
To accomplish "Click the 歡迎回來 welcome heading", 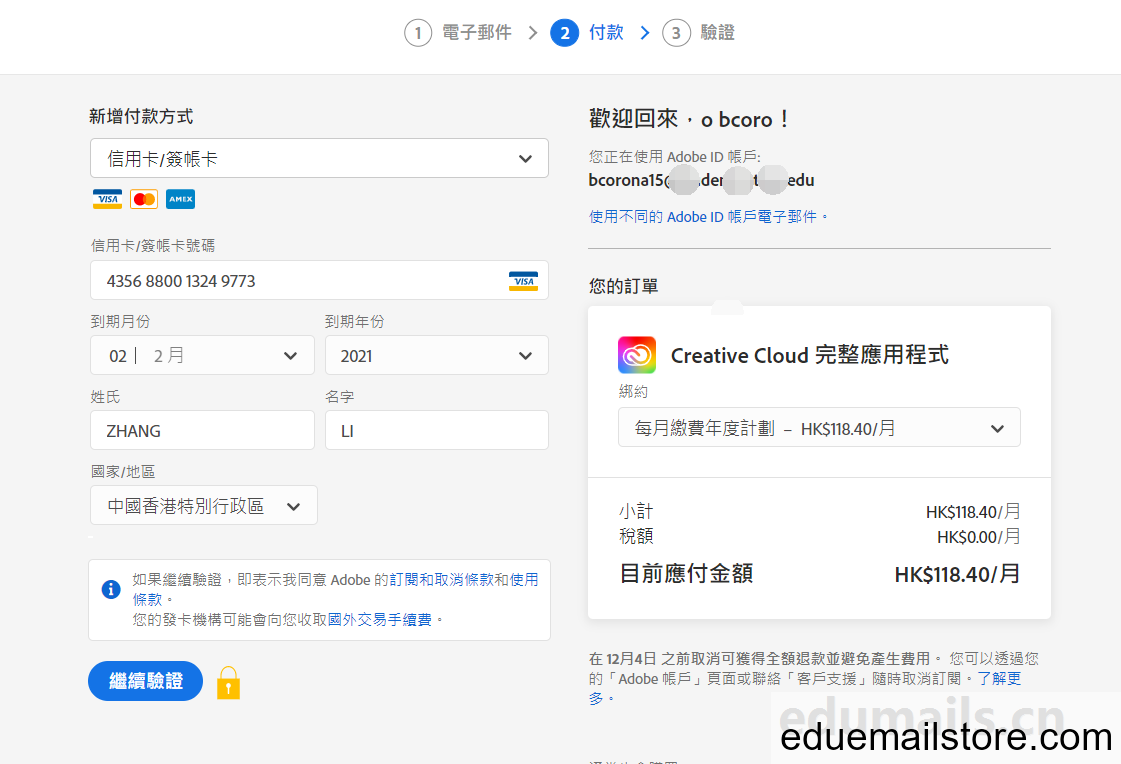I will tap(689, 119).
